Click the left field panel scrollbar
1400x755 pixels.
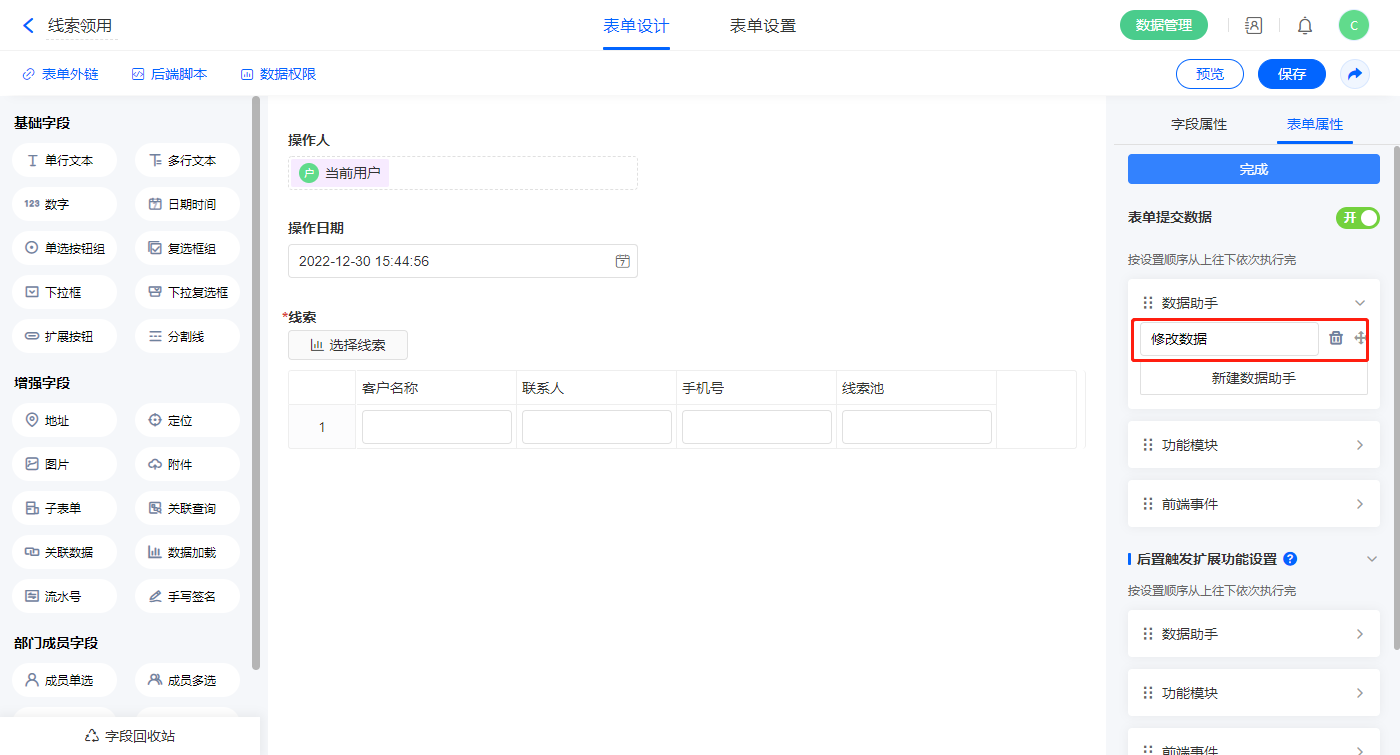coord(256,380)
